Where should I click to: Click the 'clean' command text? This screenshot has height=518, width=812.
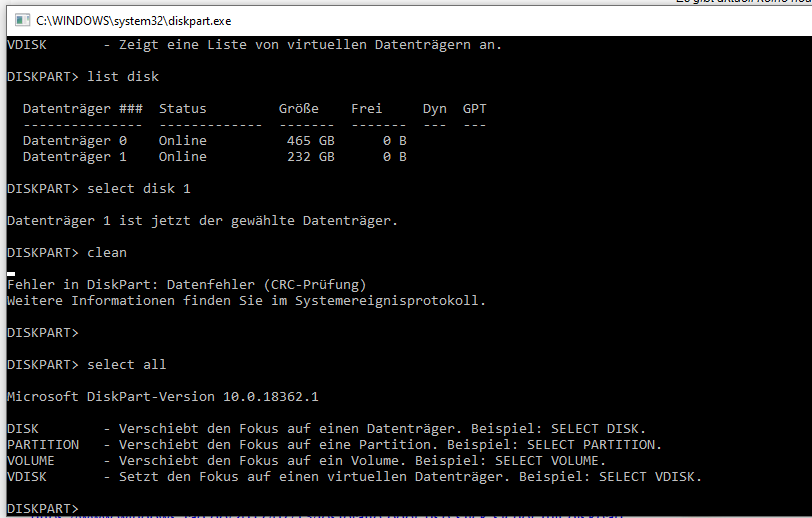tap(107, 253)
